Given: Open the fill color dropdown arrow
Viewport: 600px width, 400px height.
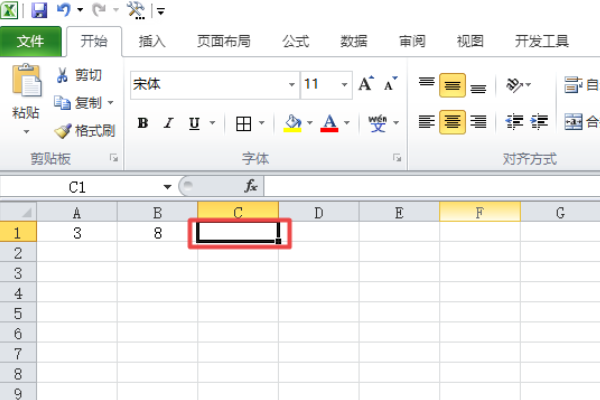Looking at the screenshot, I should [x=310, y=123].
